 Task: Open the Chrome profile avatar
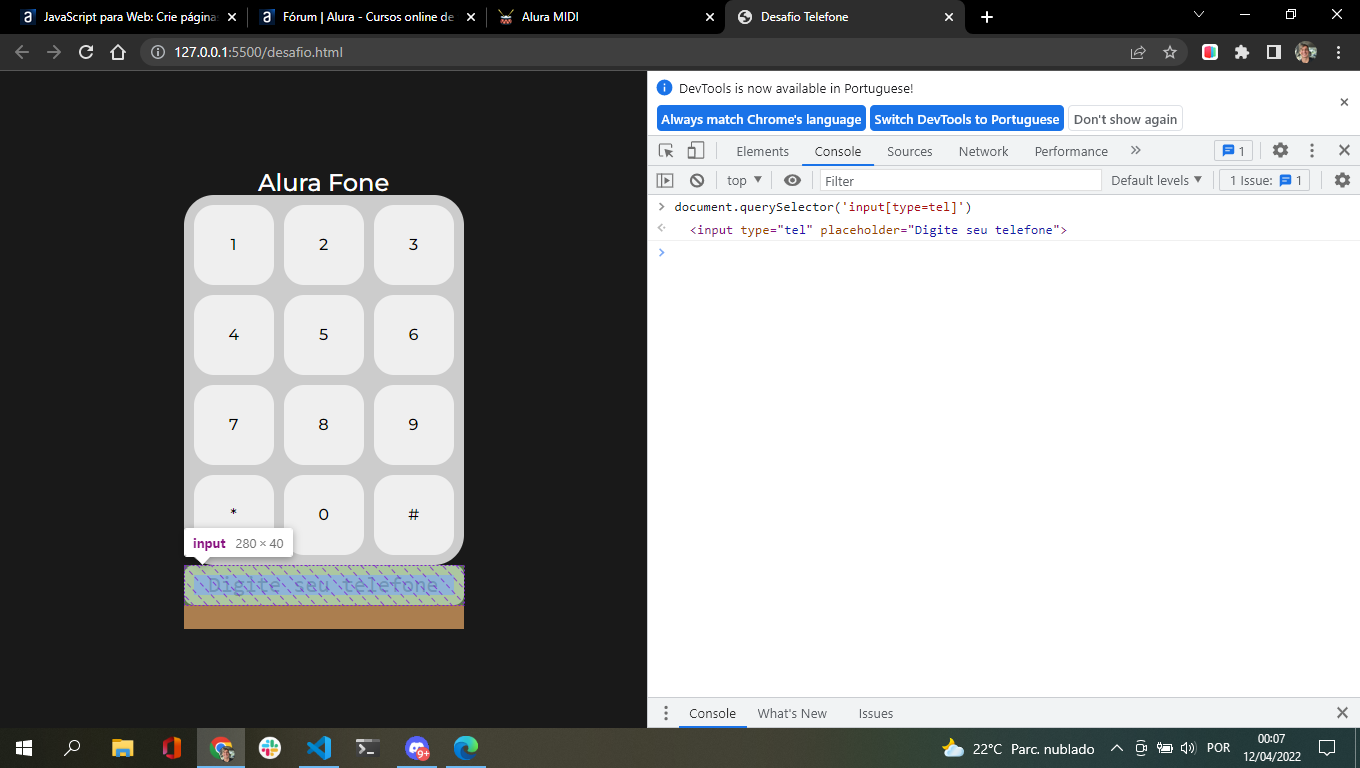(1306, 52)
